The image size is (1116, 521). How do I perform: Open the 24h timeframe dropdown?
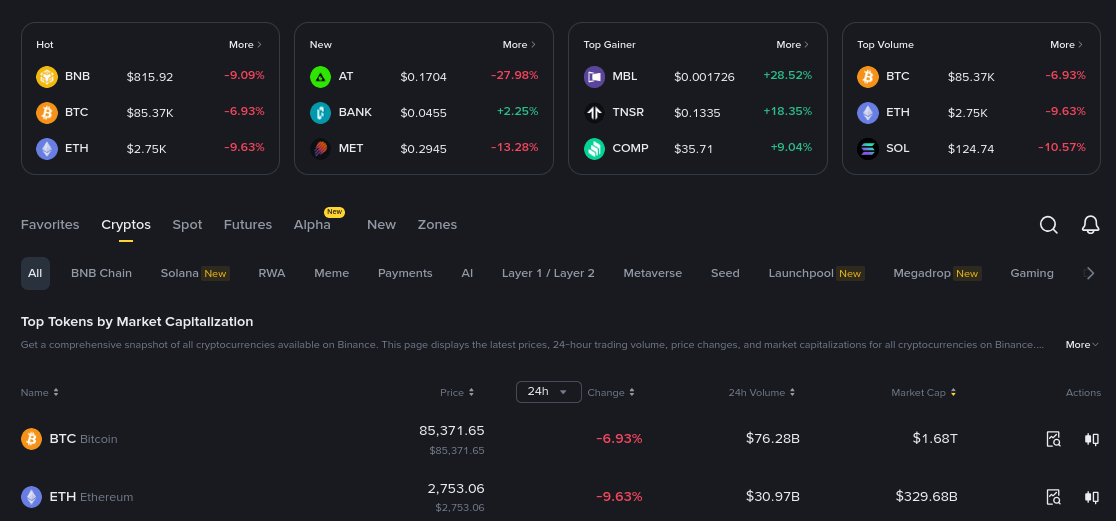[548, 392]
